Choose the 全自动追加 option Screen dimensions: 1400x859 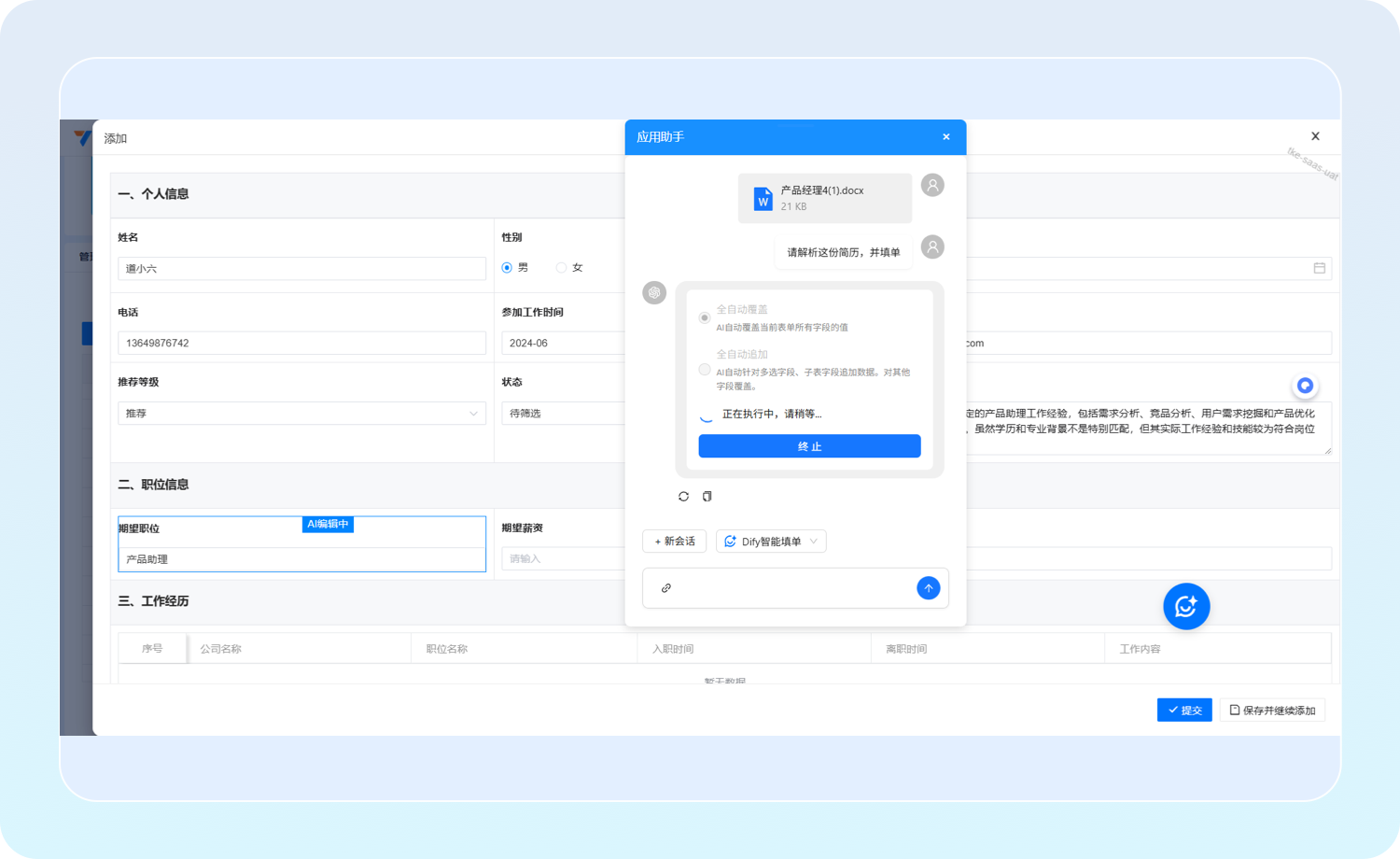click(705, 370)
